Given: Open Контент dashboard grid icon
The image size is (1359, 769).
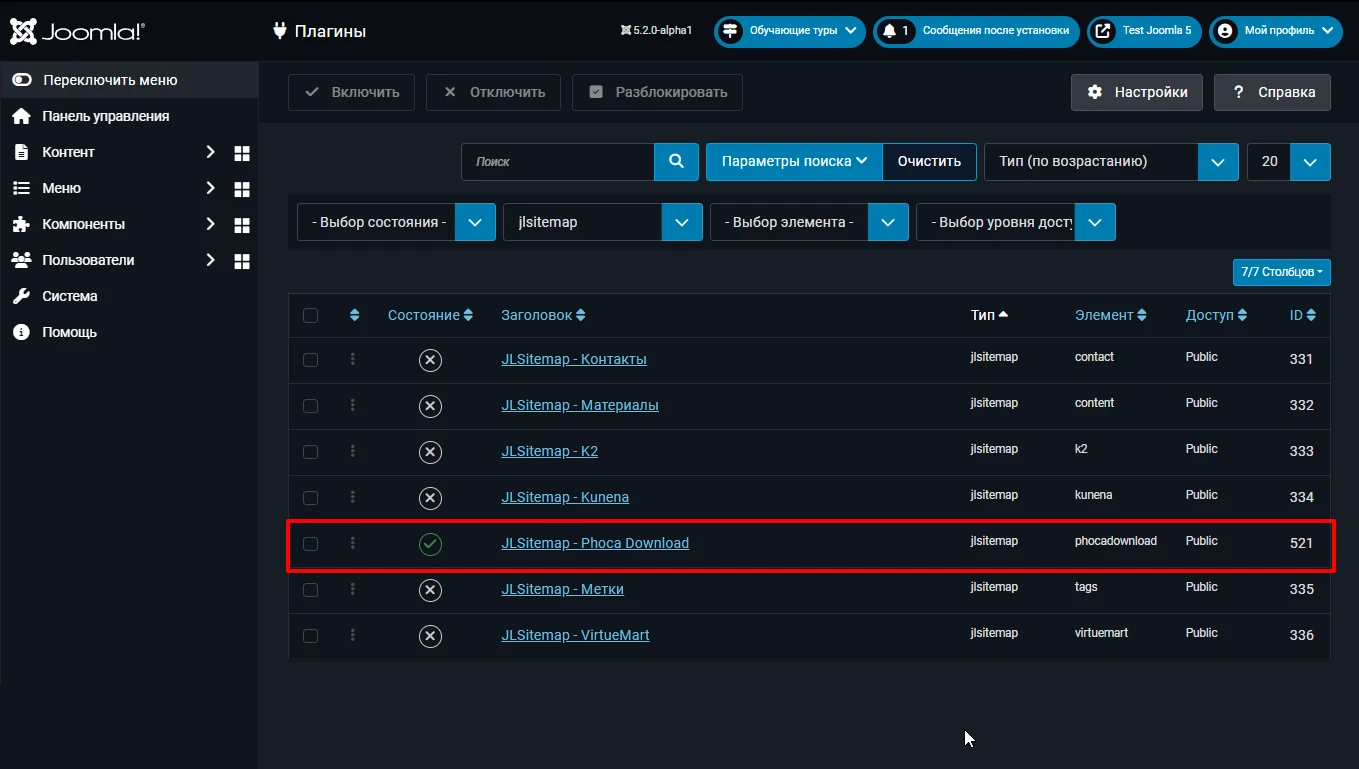Looking at the screenshot, I should click(241, 153).
